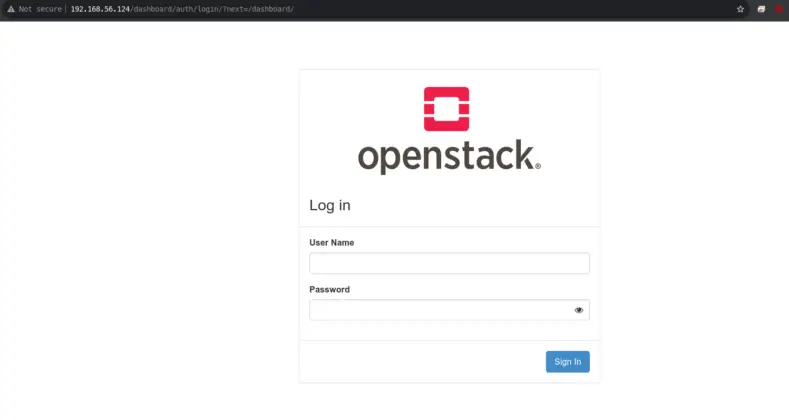The height and width of the screenshot is (420, 789).
Task: Click the User Name input field
Action: click(x=449, y=263)
